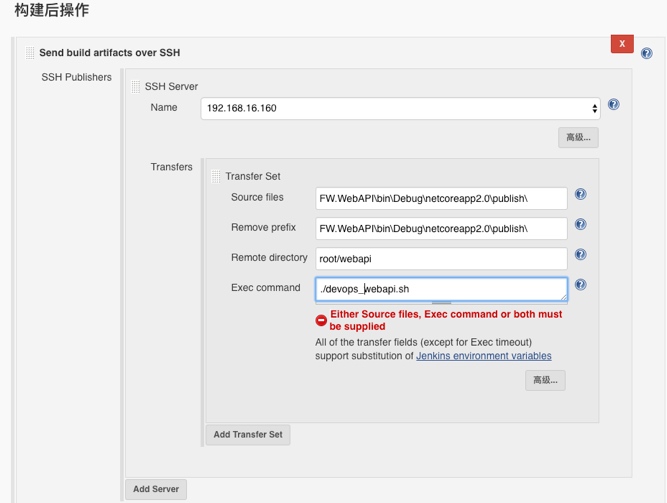Click inside the Exec command textarea
The height and width of the screenshot is (503, 667).
coord(441,289)
